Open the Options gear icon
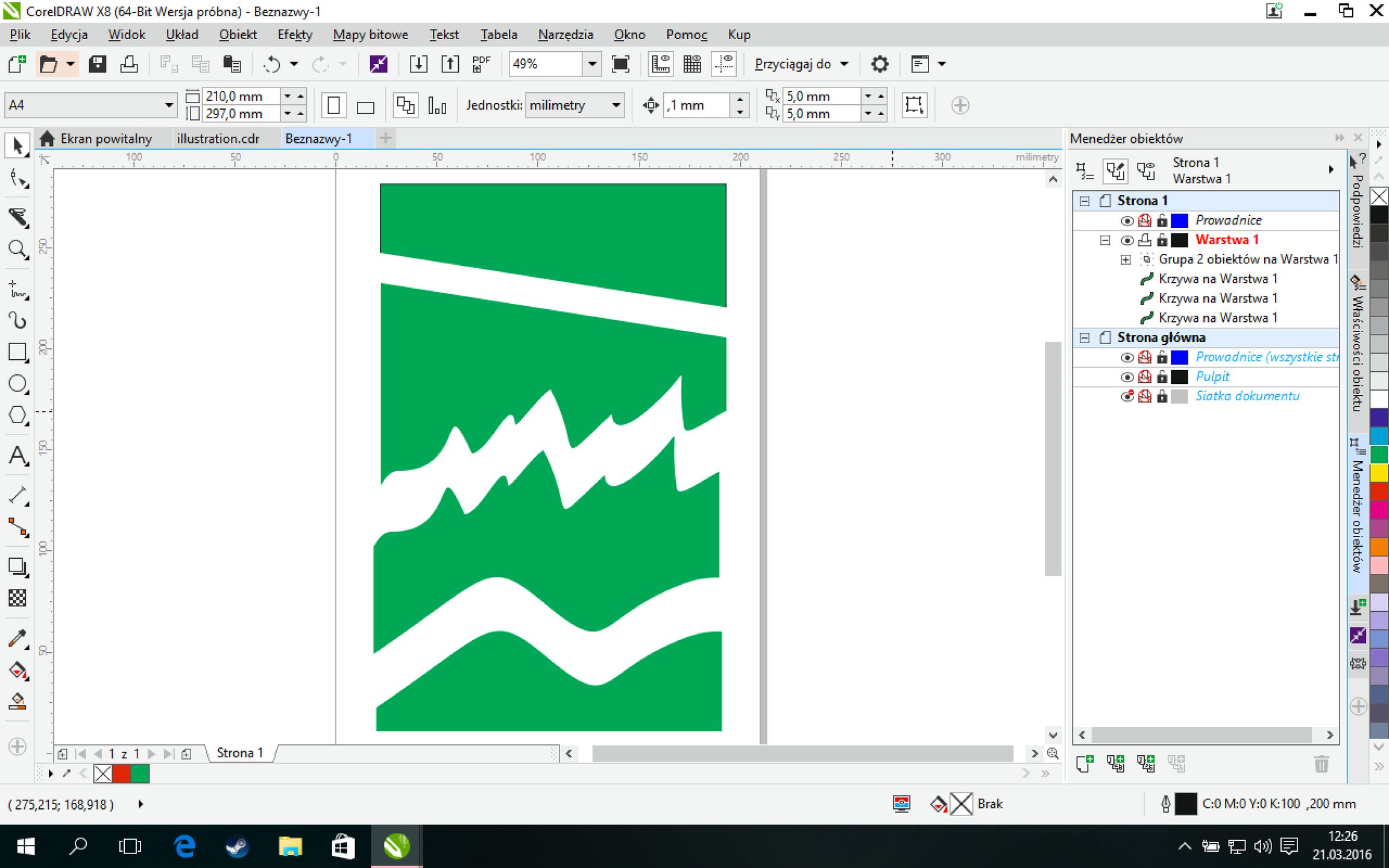This screenshot has height=868, width=1389. 880,64
